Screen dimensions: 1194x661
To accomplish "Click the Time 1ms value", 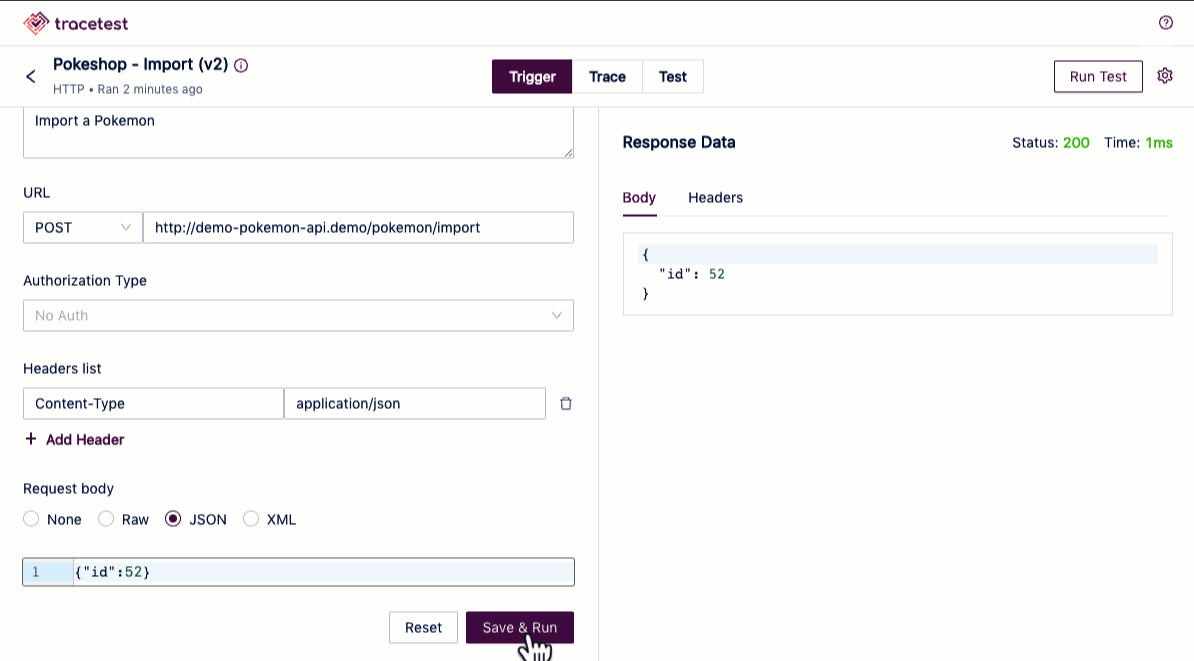I will pos(1159,142).
